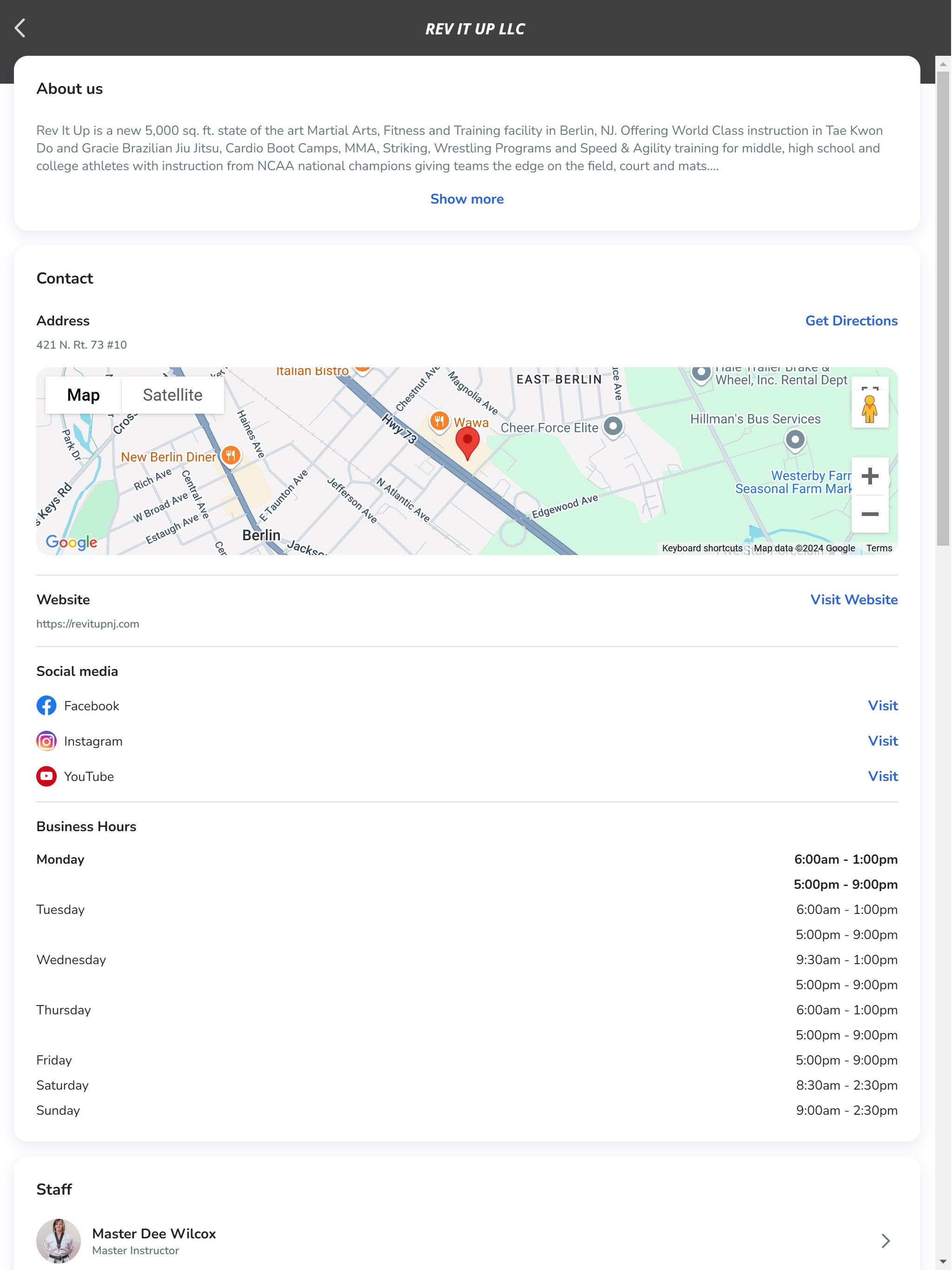Visit the YouTube channel link
Image resolution: width=952 pixels, height=1270 pixels.
tap(883, 776)
